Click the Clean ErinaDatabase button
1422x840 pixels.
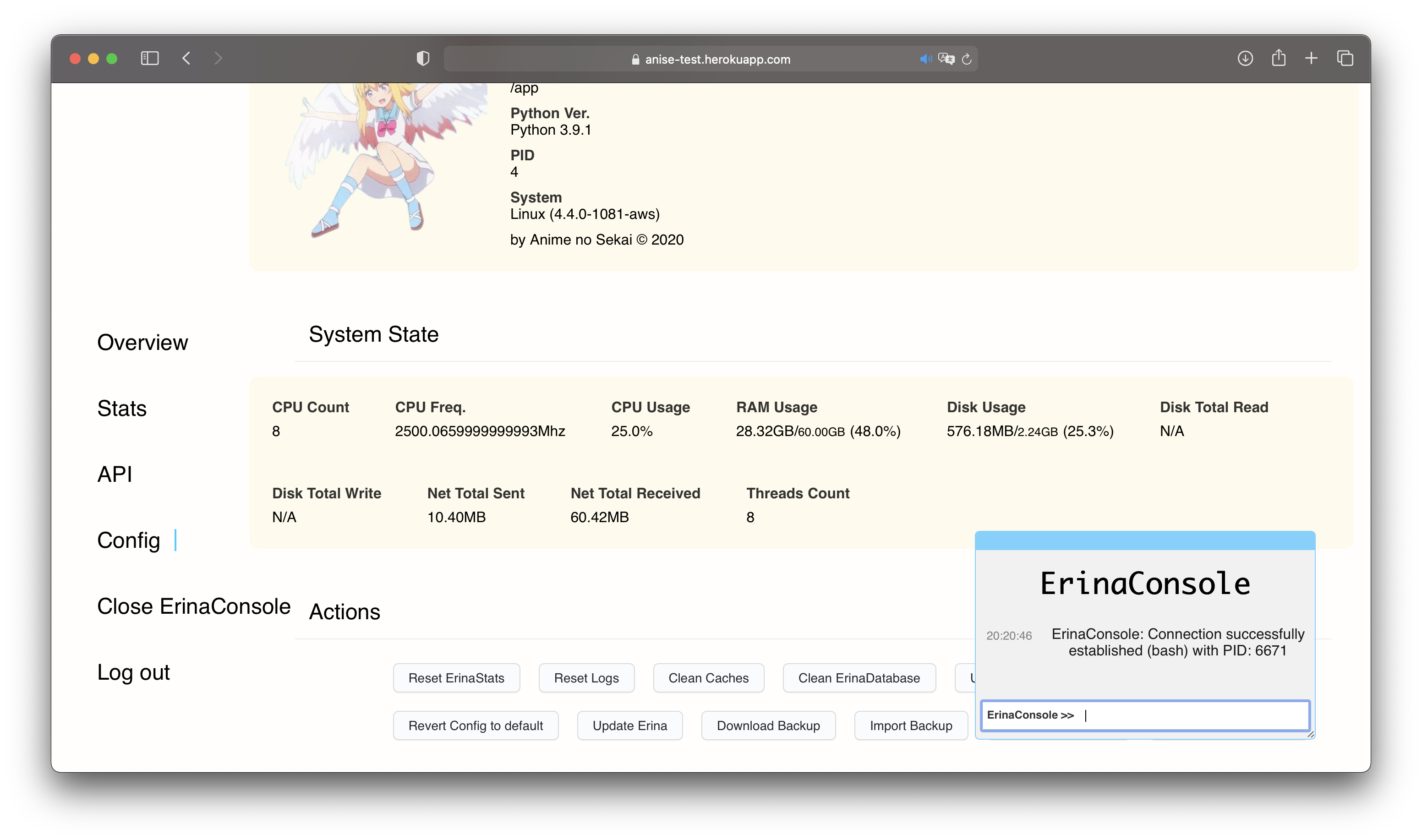[859, 678]
